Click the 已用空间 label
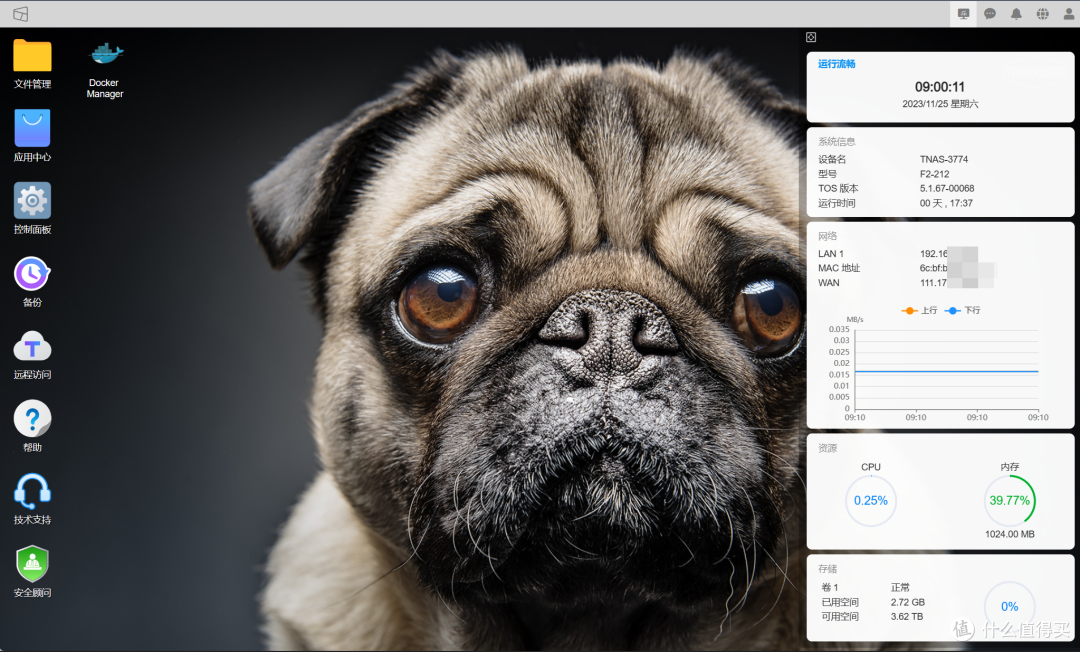 point(840,602)
